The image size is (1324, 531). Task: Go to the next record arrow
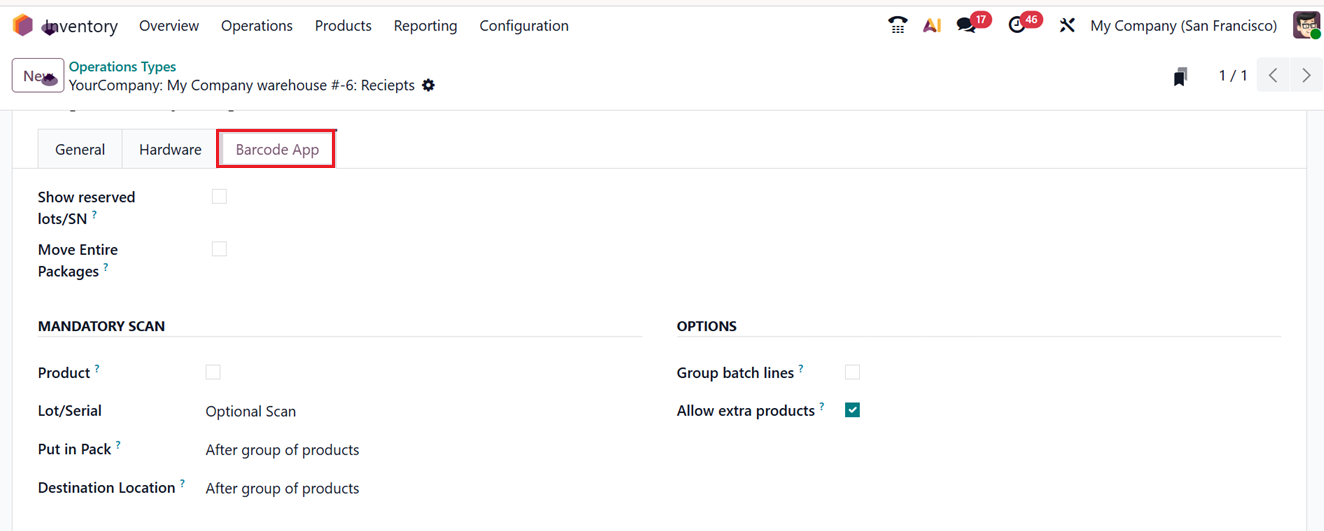[x=1306, y=76]
